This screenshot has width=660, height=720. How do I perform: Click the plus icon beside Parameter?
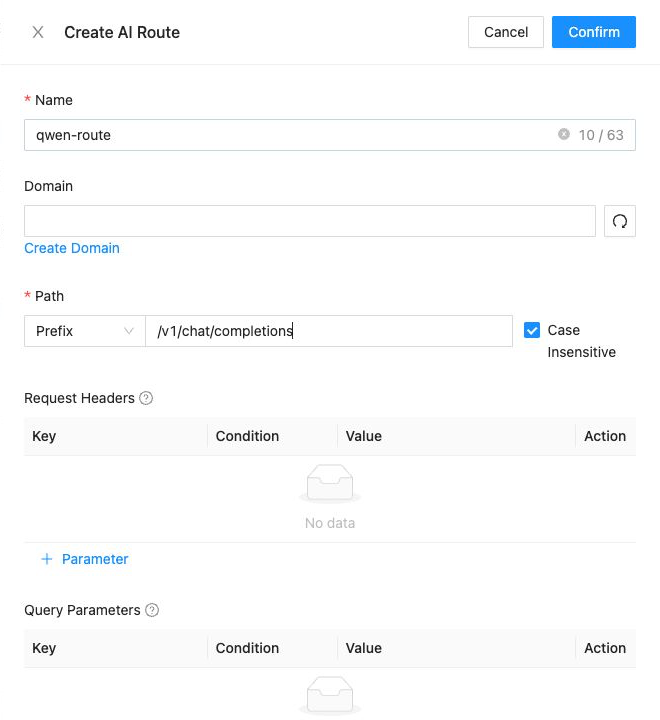tap(46, 559)
